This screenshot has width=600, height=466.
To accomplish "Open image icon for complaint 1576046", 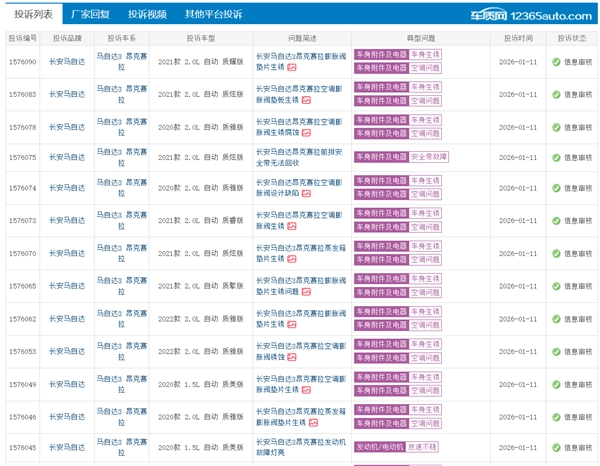I will [313, 423].
